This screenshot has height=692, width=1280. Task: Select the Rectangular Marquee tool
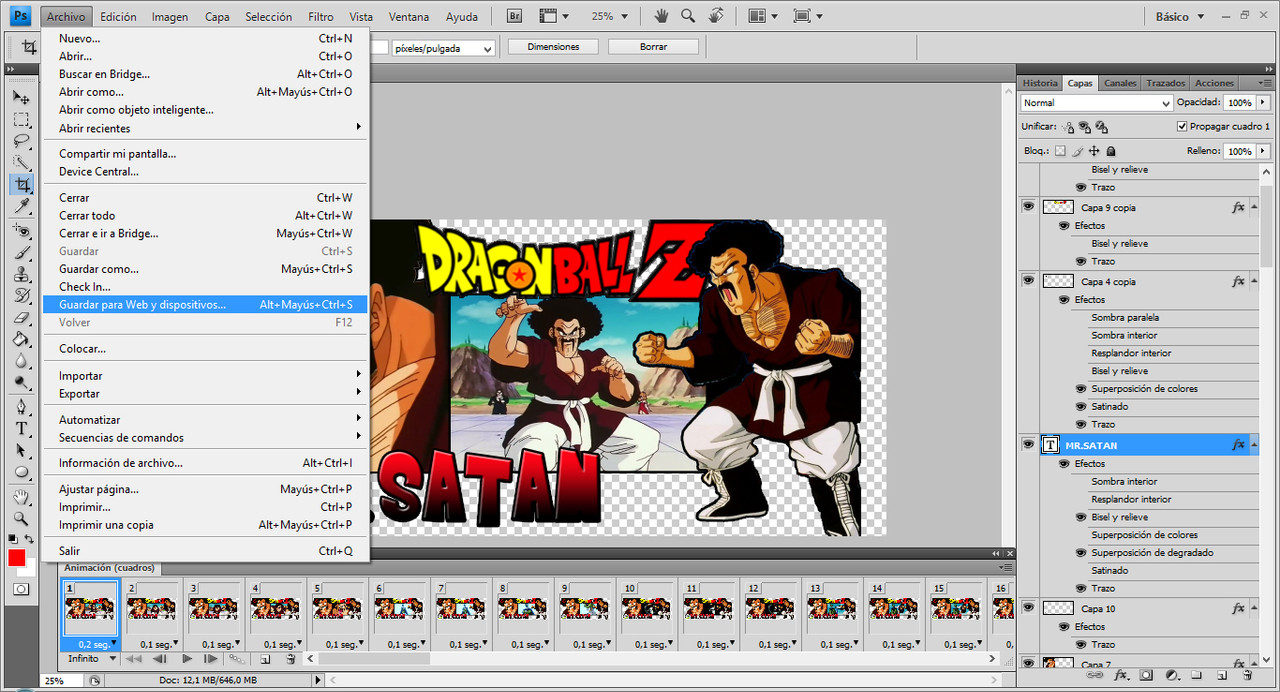point(21,119)
